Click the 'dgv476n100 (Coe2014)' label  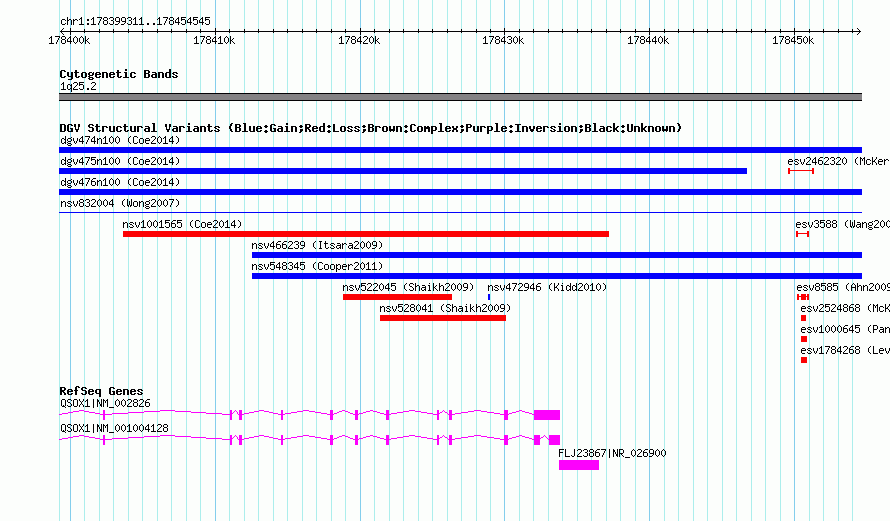click(120, 182)
